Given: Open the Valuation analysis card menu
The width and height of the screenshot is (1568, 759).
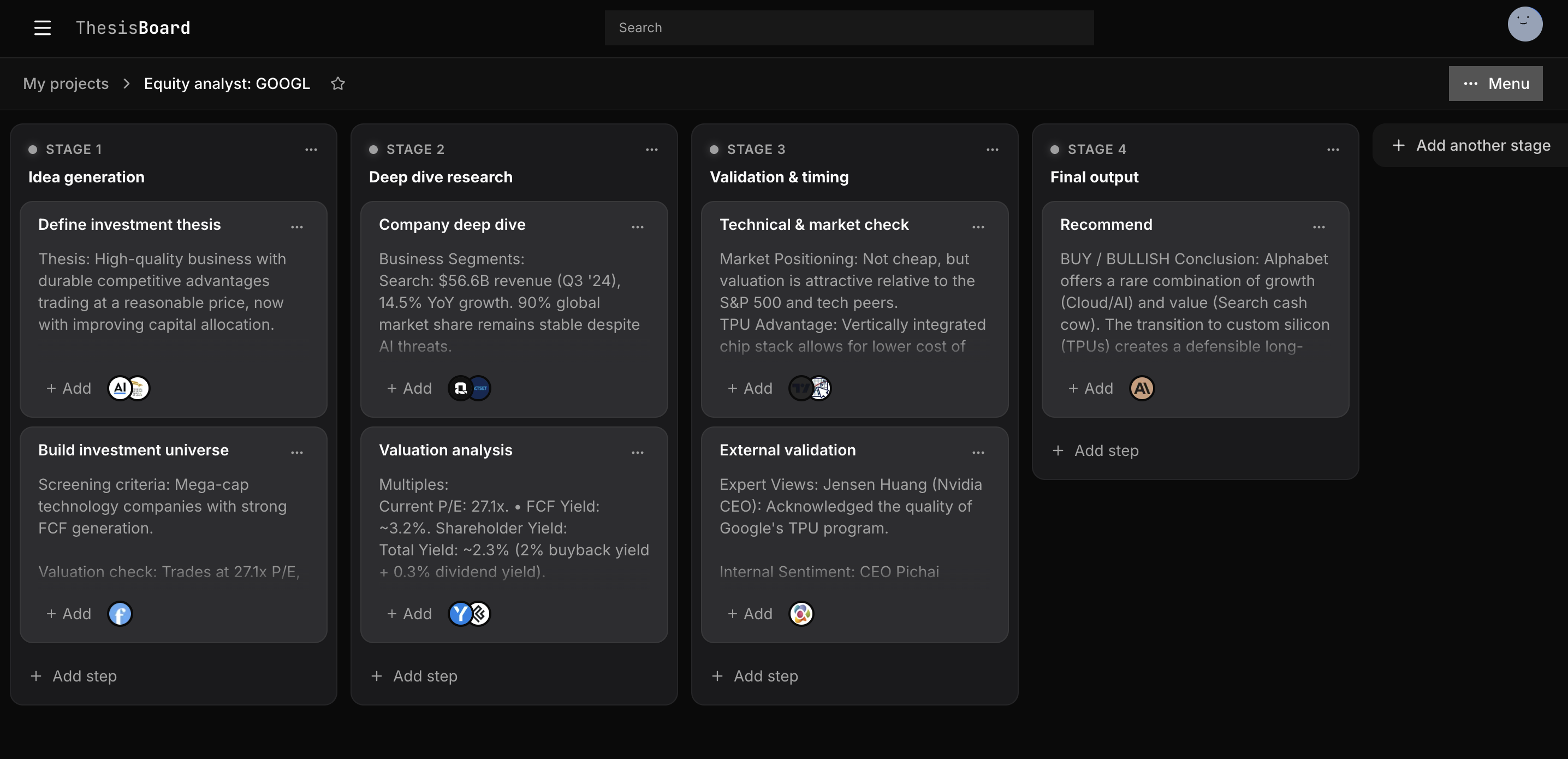Looking at the screenshot, I should (x=638, y=452).
